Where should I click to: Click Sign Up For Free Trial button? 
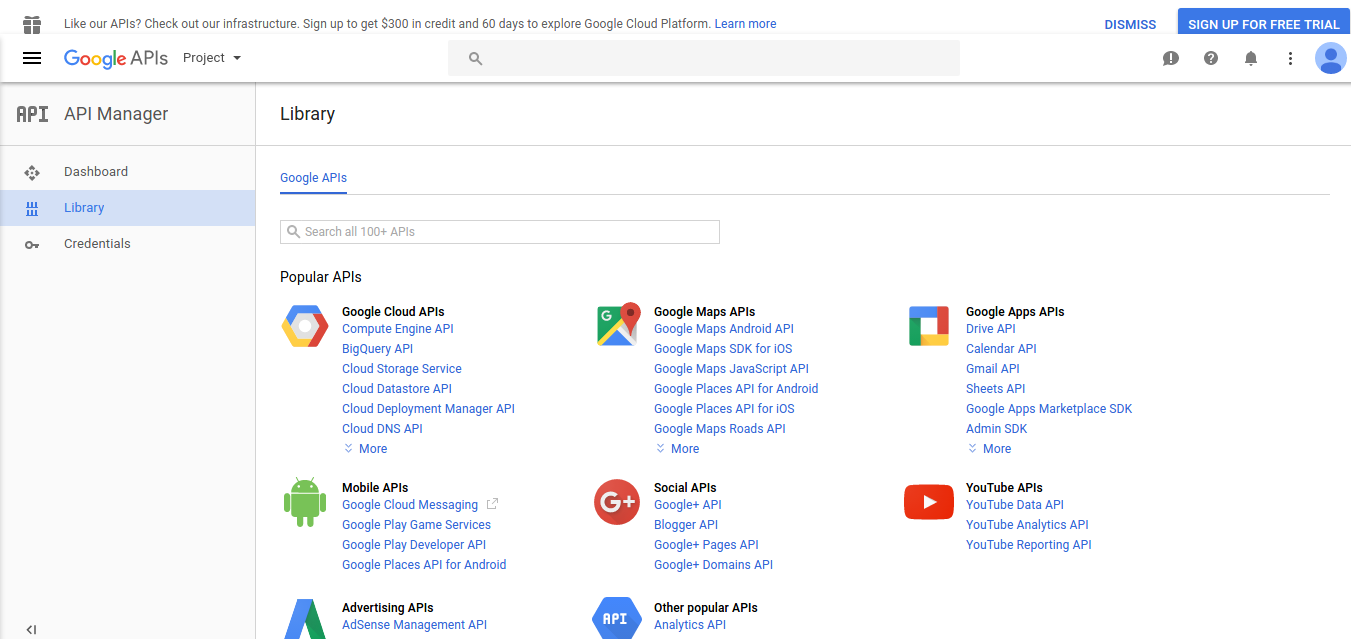point(1263,24)
